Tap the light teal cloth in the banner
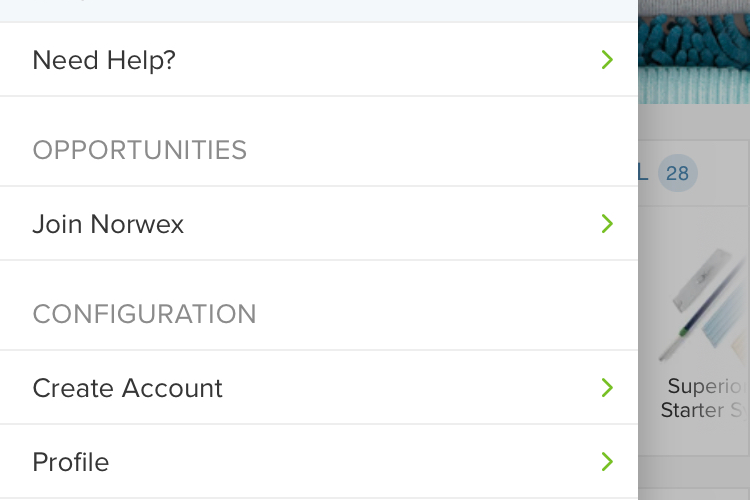 point(694,85)
